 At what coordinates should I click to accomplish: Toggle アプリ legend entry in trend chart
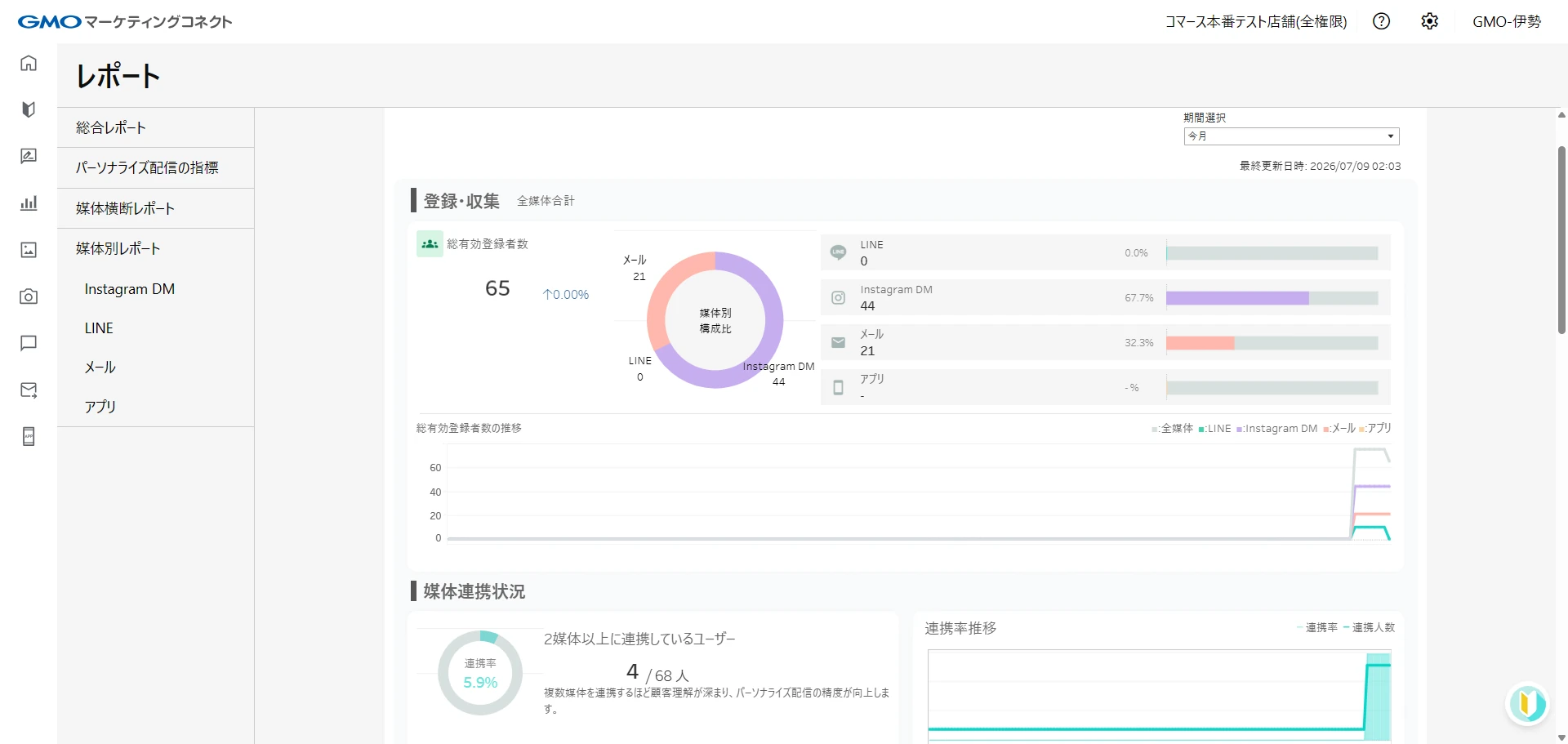point(1375,429)
